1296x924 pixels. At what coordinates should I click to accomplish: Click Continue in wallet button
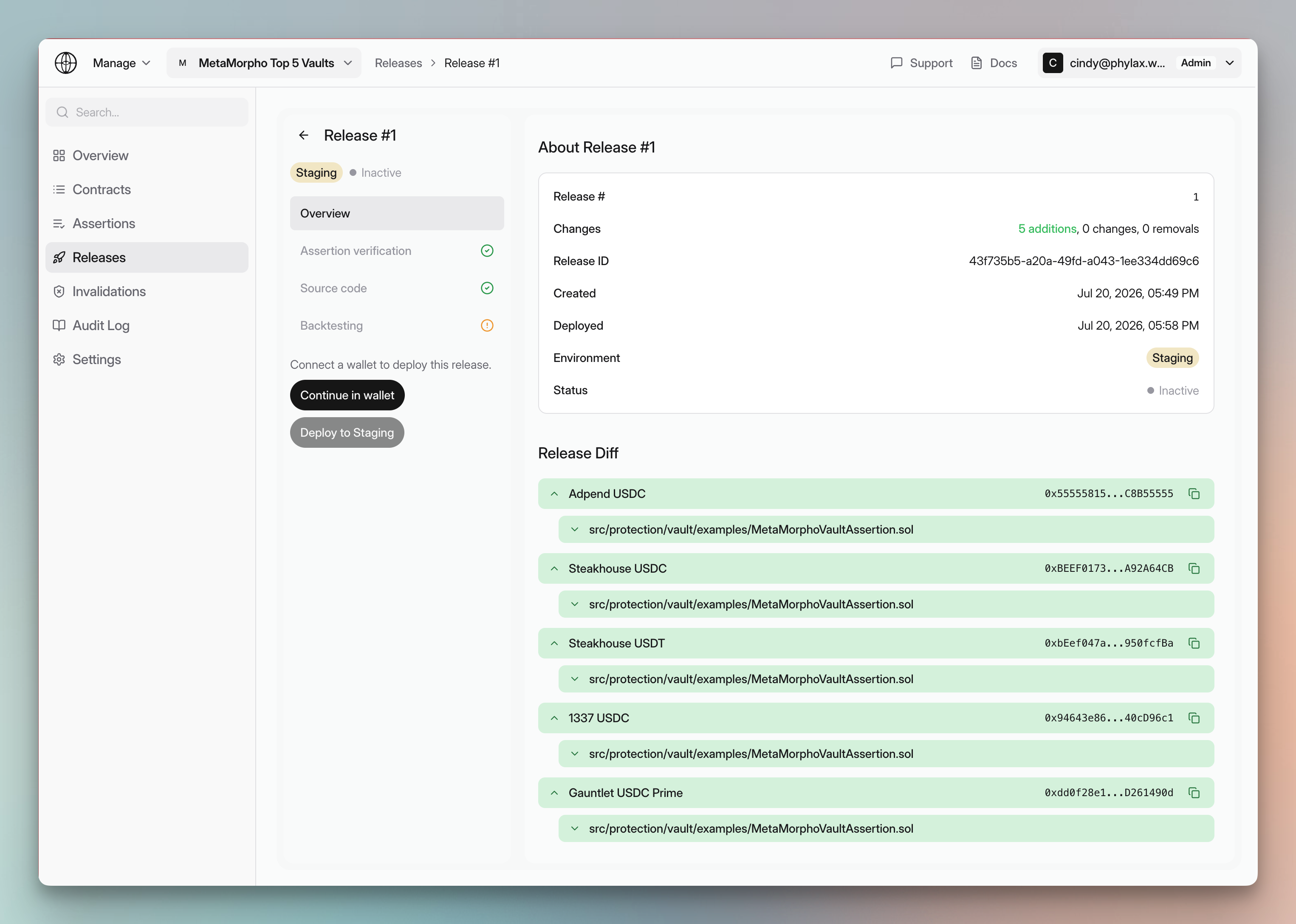347,396
